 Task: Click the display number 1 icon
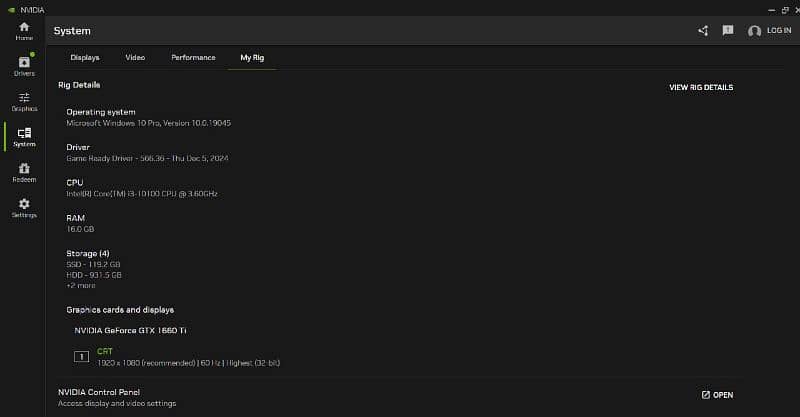[82, 357]
